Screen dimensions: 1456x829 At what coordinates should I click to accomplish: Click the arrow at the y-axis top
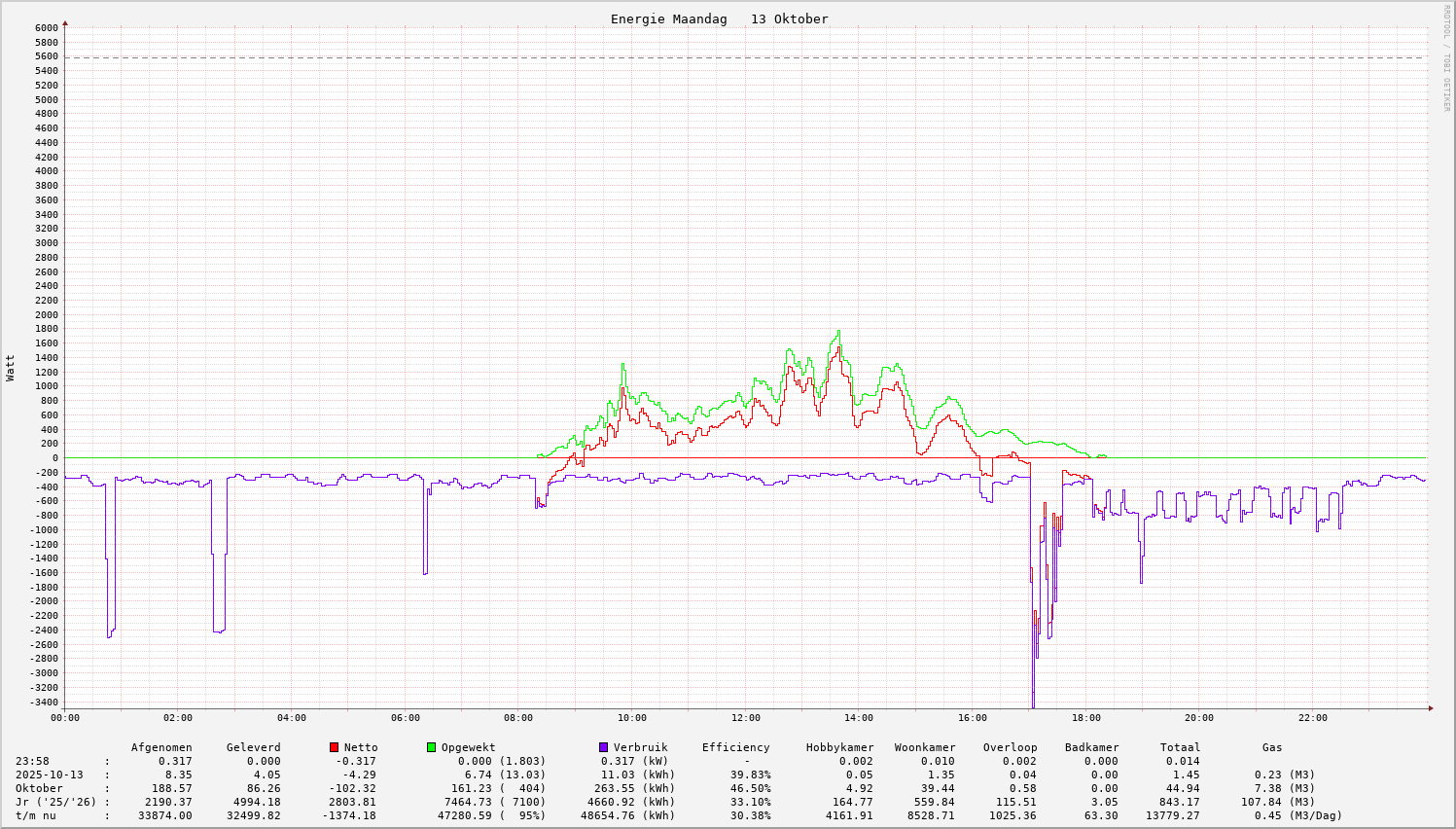coord(65,22)
